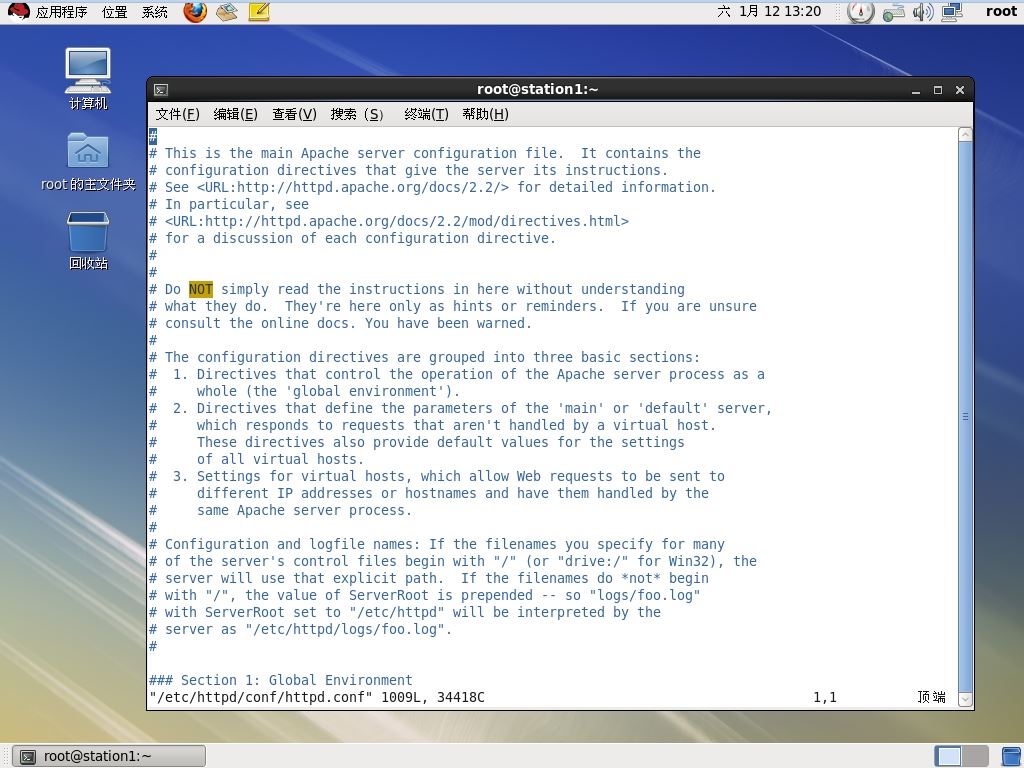Open the 系统 (System) menu

click(155, 12)
